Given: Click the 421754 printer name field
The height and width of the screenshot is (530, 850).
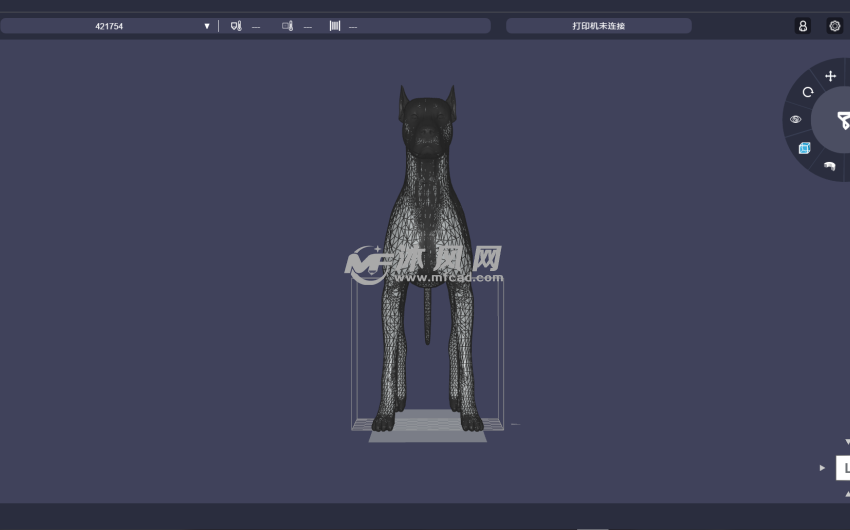Looking at the screenshot, I should pos(109,26).
